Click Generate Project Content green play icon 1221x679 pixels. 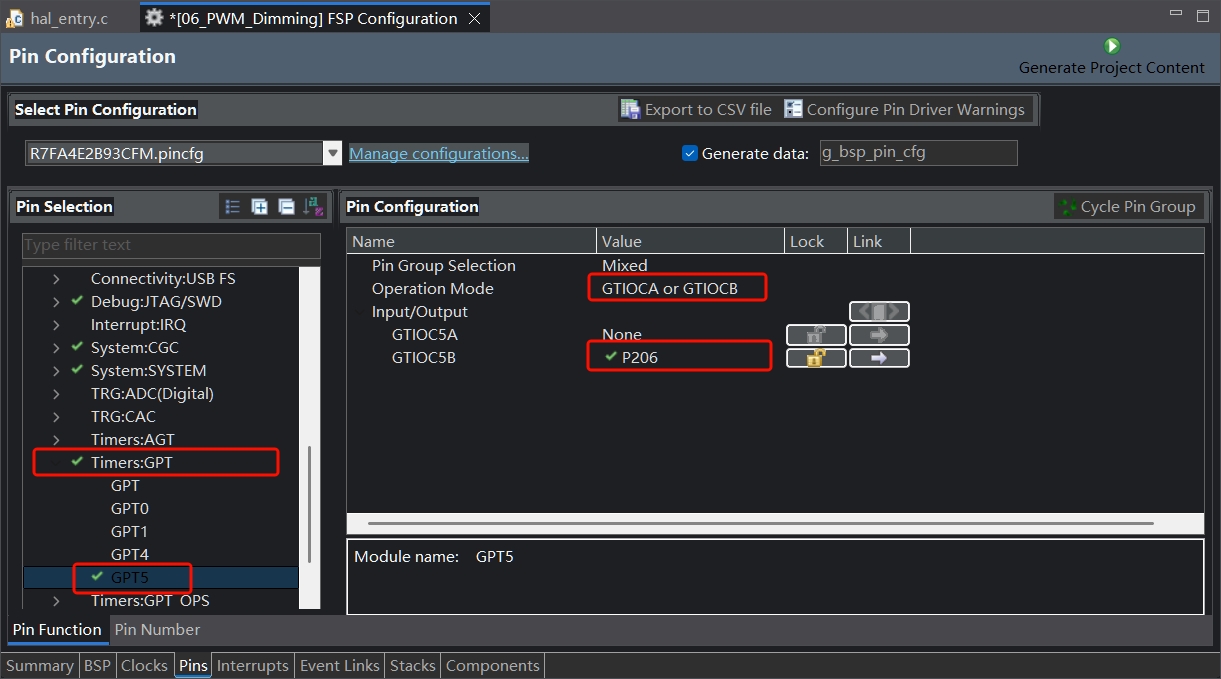(1111, 46)
